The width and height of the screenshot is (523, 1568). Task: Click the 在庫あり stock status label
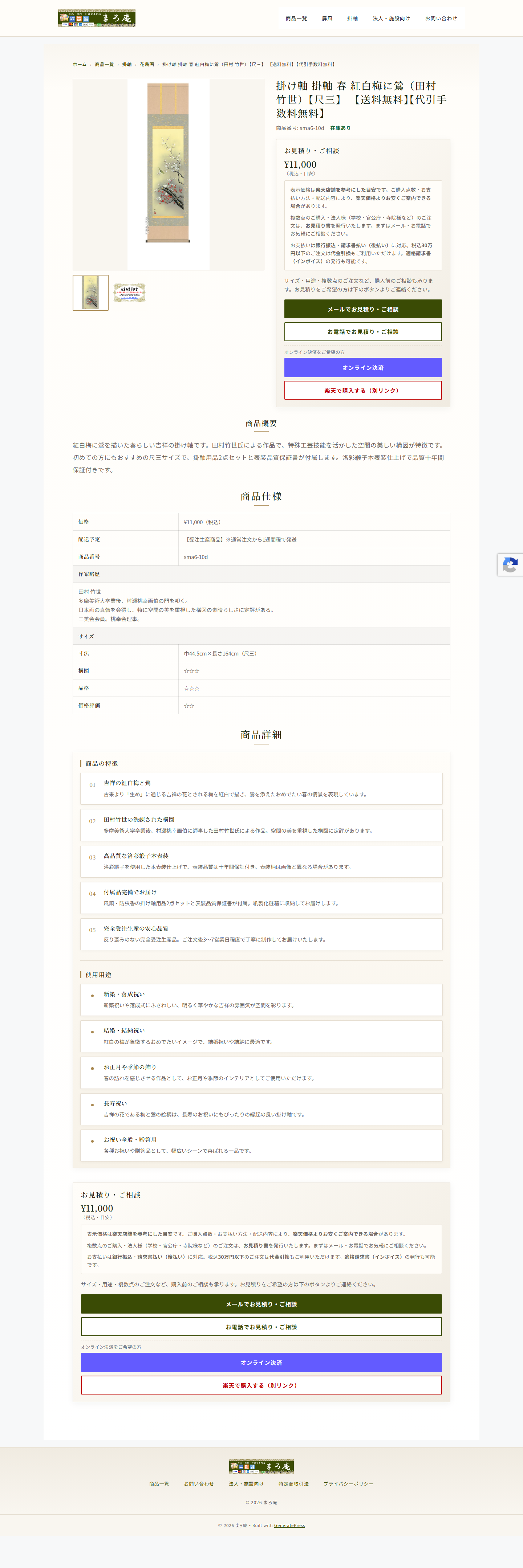click(340, 128)
